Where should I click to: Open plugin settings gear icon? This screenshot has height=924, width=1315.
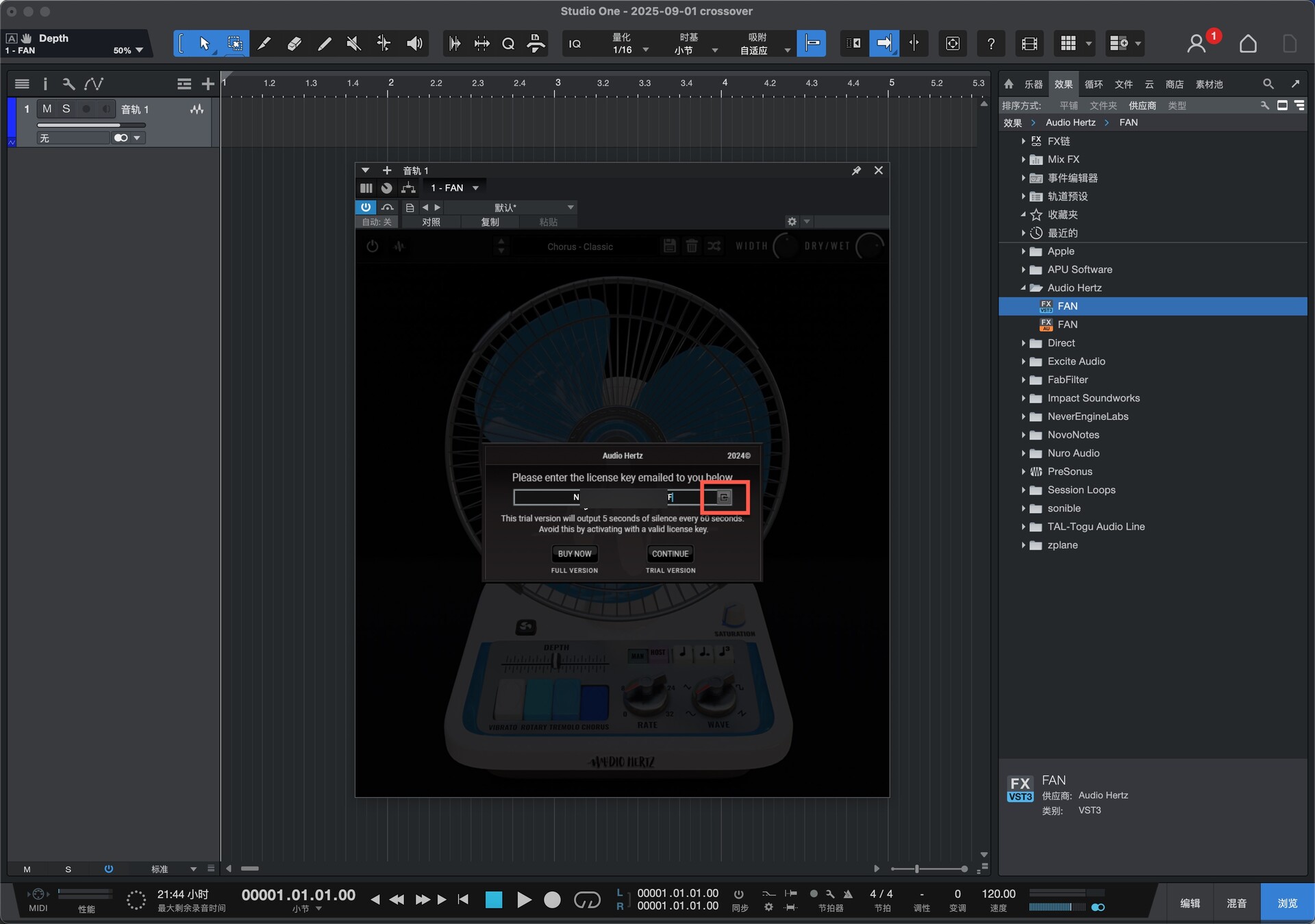pos(792,221)
